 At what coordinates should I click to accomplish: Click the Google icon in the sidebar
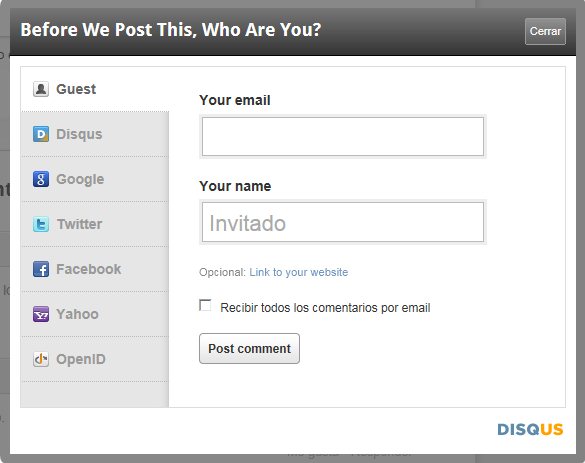[x=41, y=179]
